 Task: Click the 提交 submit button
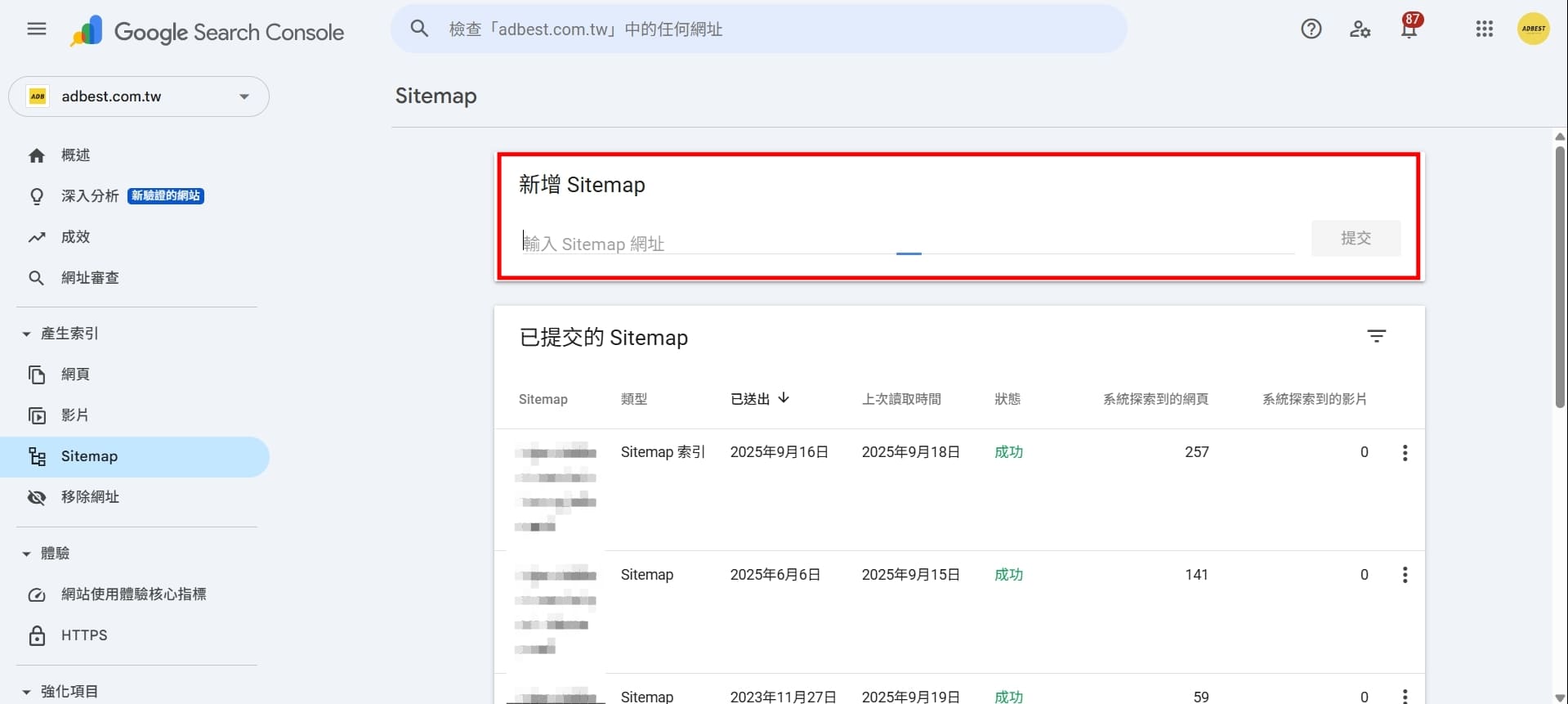click(1356, 238)
